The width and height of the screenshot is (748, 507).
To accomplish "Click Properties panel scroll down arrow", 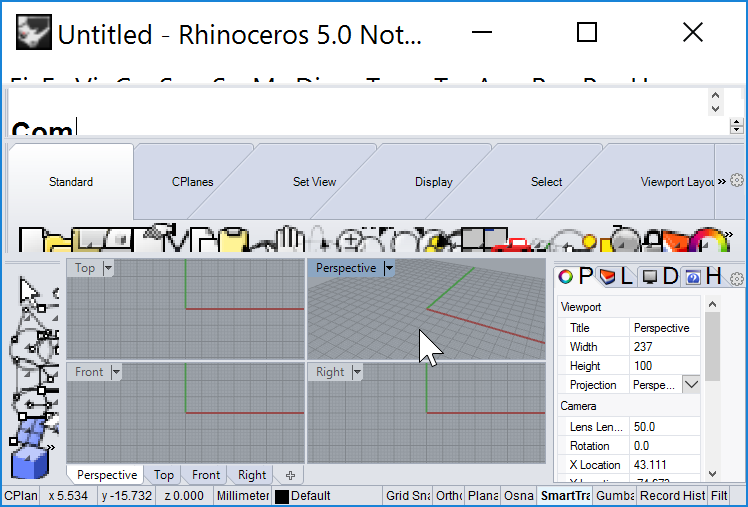I will coord(713,474).
